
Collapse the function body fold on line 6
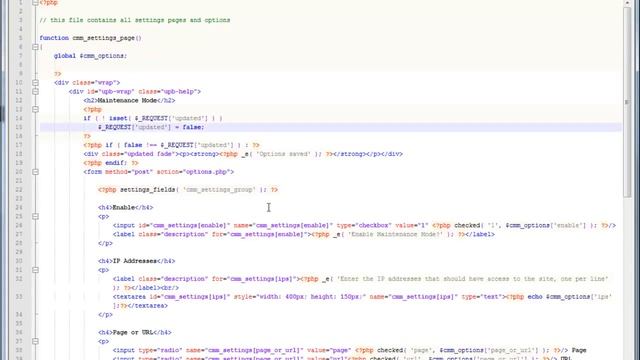[36, 47]
